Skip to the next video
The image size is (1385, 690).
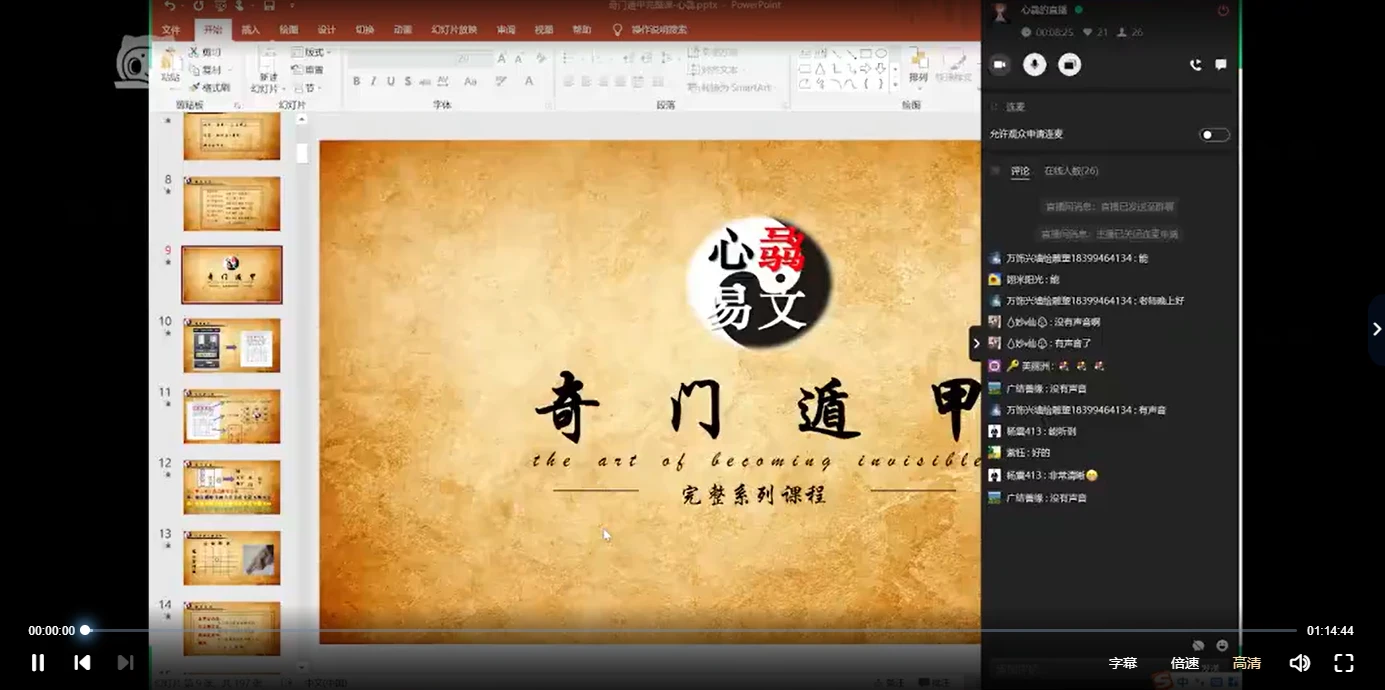(125, 662)
